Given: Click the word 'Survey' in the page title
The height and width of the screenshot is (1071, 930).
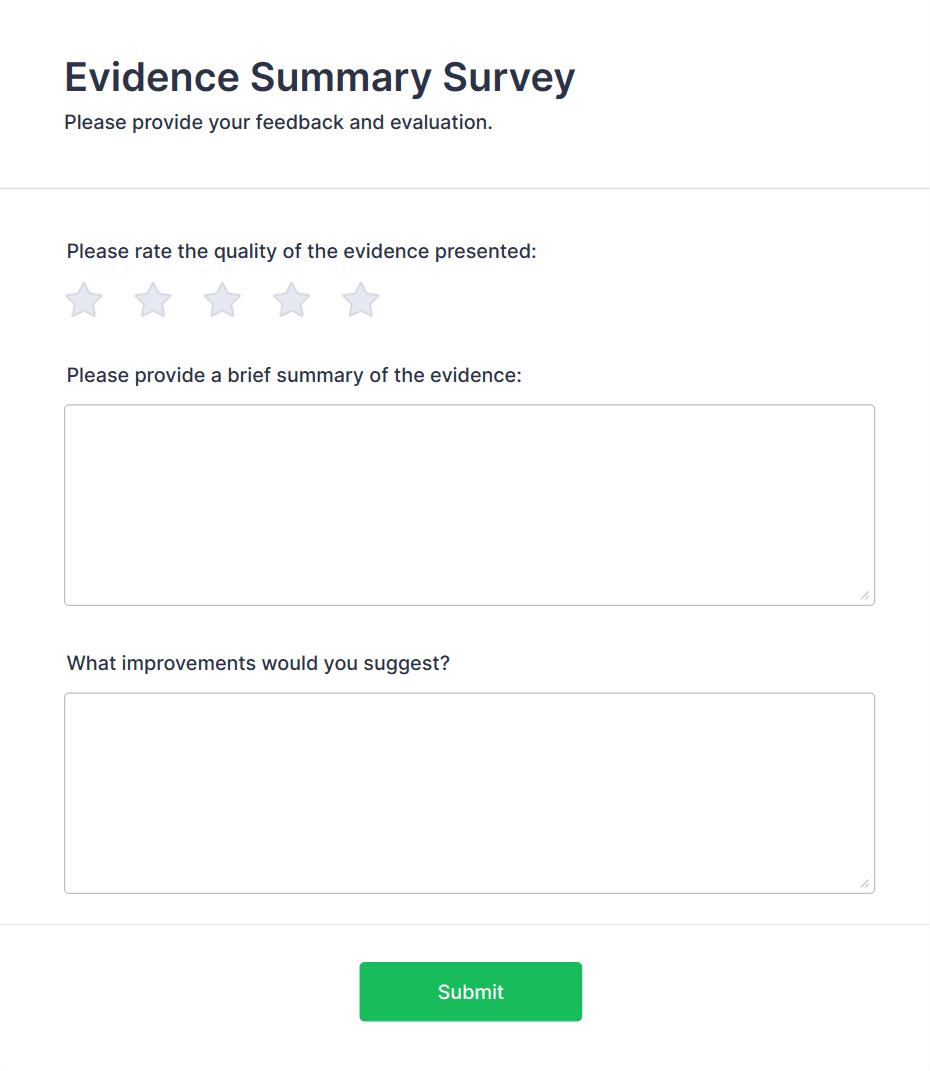Looking at the screenshot, I should pyautogui.click(x=510, y=77).
